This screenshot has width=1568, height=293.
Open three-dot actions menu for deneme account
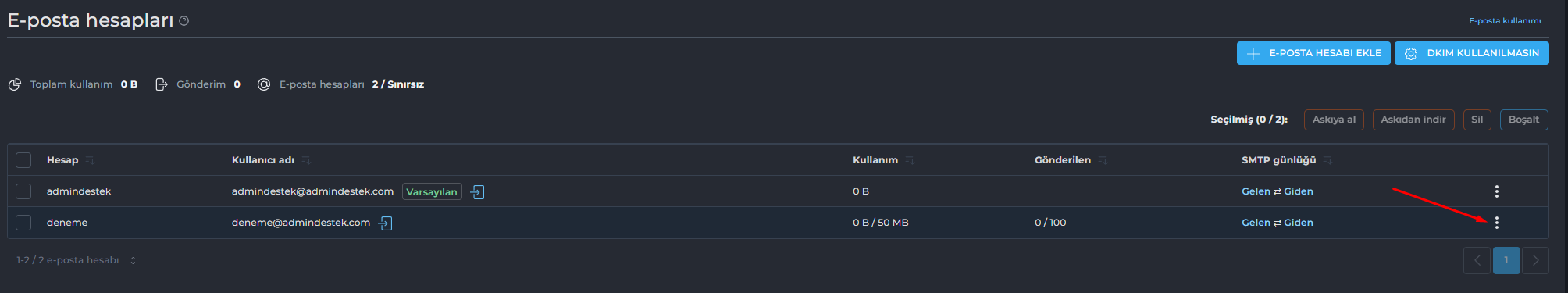pyautogui.click(x=1496, y=223)
